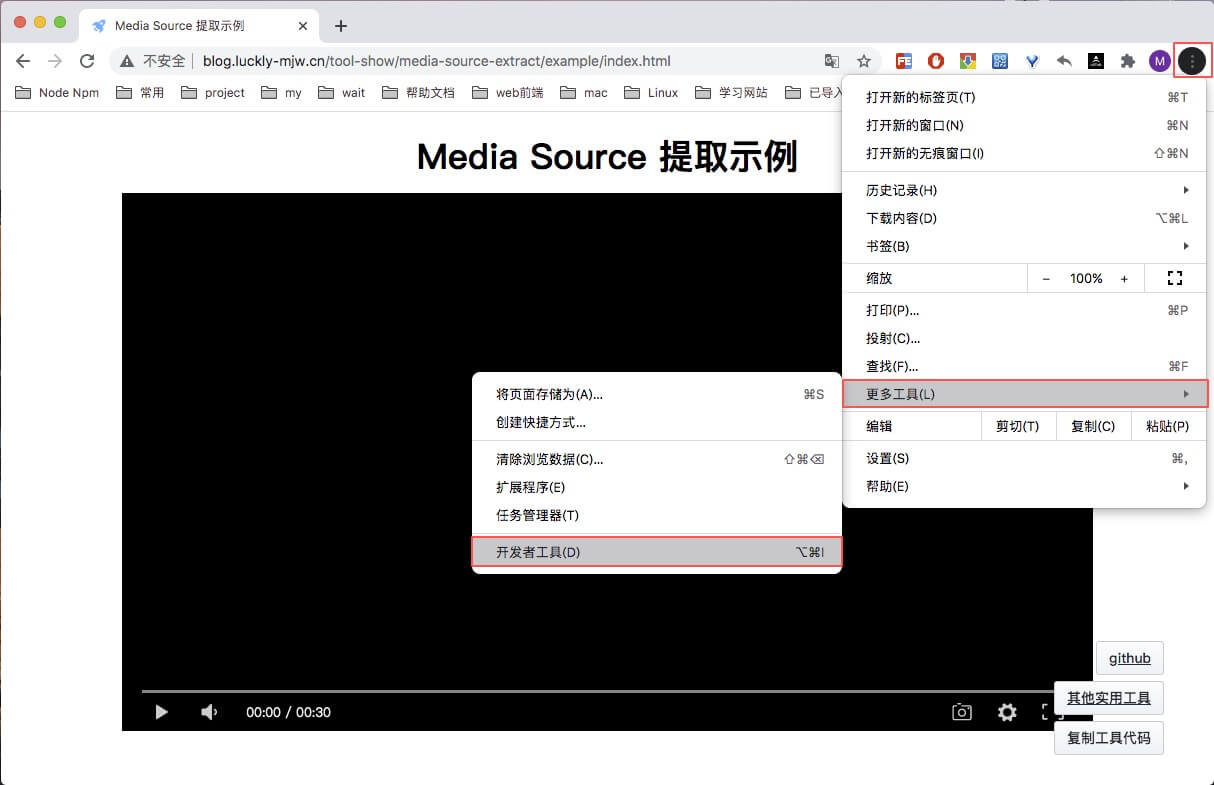Click the 100% zoom level value
The image size is (1214, 785).
[x=1086, y=279]
